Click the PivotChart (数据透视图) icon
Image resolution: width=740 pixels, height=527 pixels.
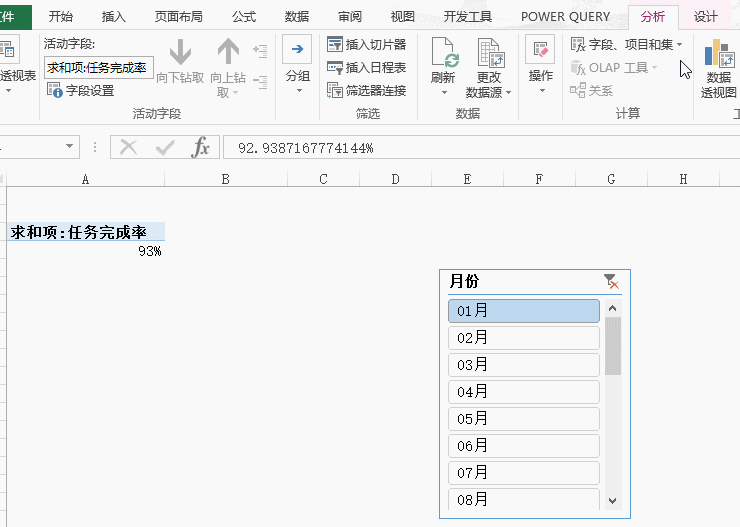(x=718, y=54)
